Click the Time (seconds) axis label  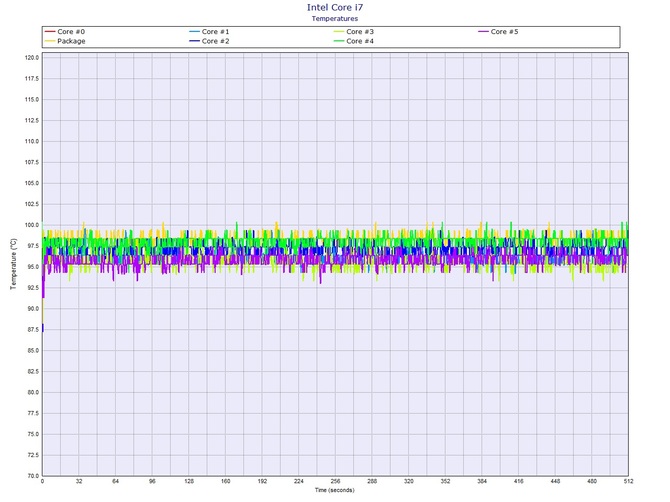point(335,490)
